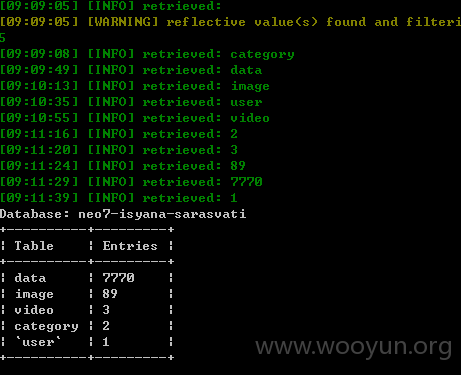
Task: Click 'image' in the 09:10:13 log line
Action: point(250,87)
